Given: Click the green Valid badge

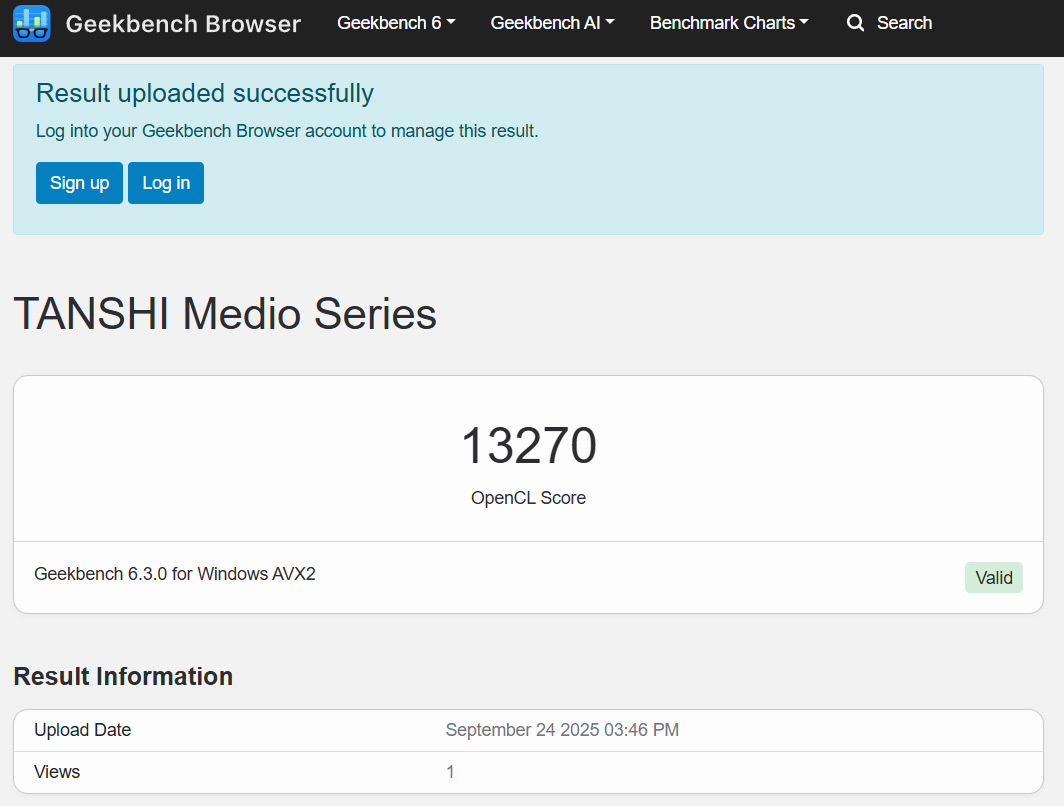Looking at the screenshot, I should click(x=993, y=578).
